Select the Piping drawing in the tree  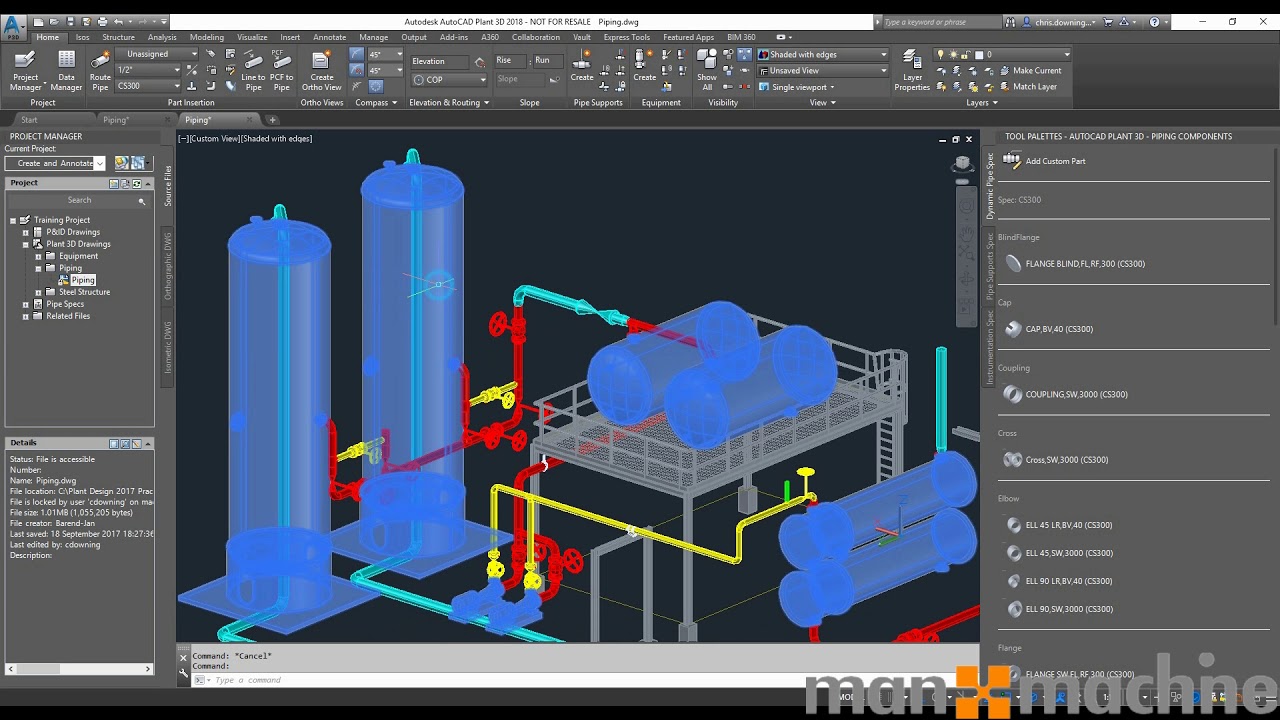82,280
